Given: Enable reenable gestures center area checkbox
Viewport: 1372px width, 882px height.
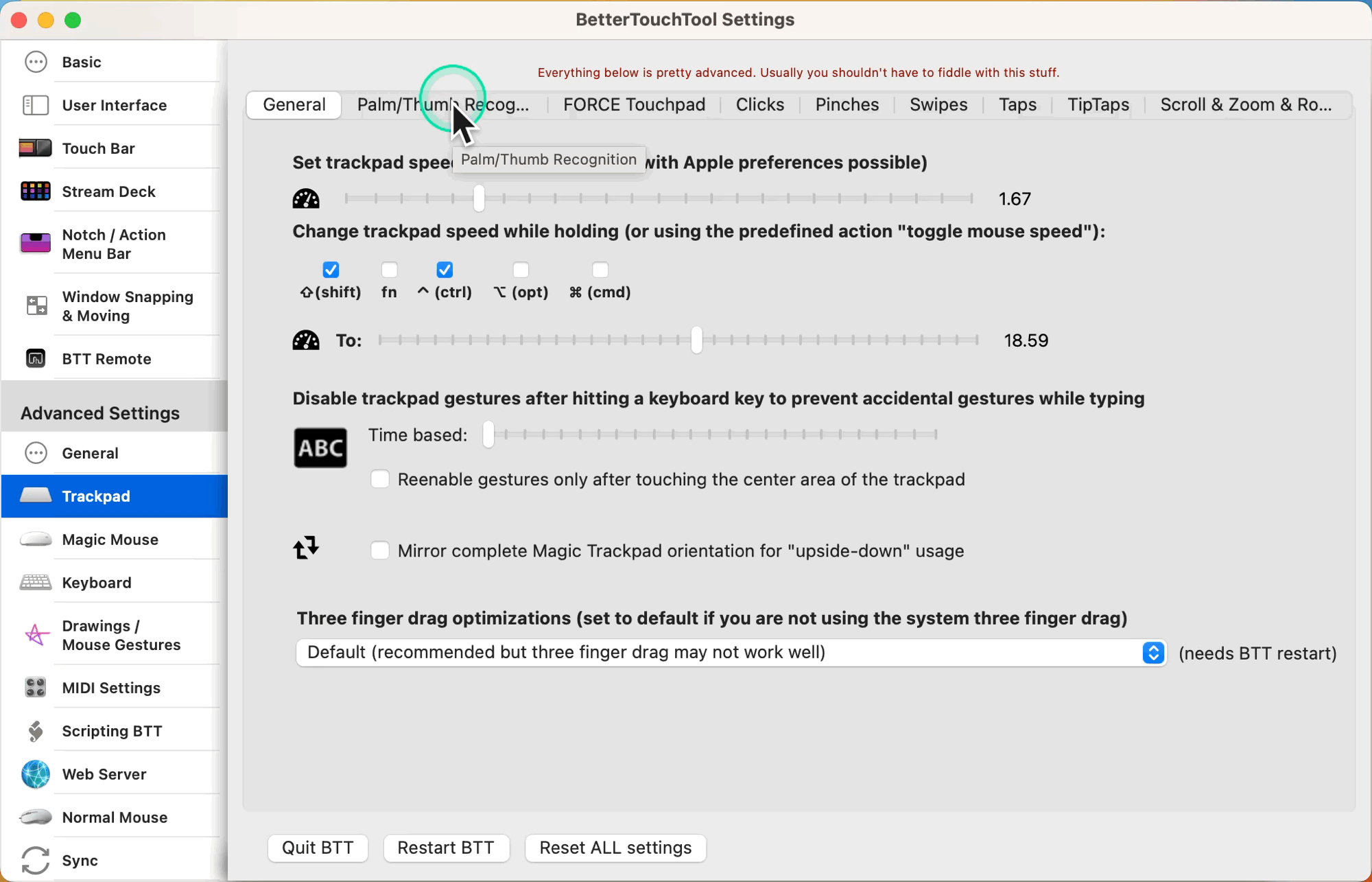Looking at the screenshot, I should (x=380, y=480).
